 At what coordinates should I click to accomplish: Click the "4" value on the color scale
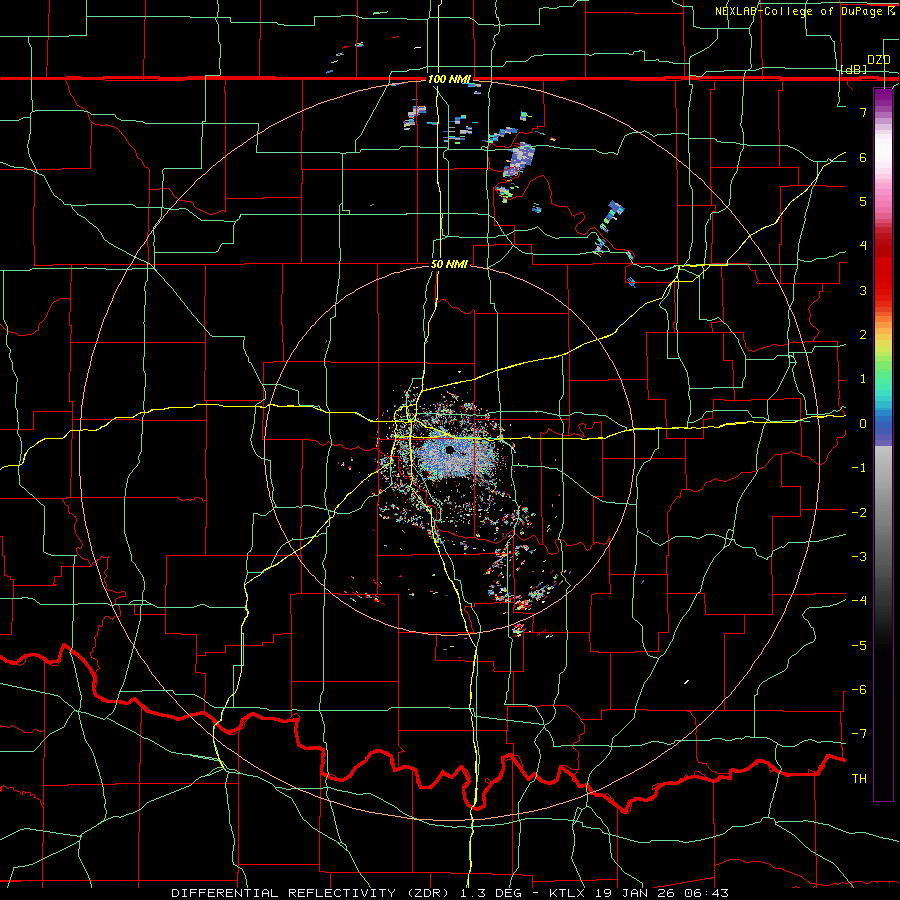(x=863, y=246)
